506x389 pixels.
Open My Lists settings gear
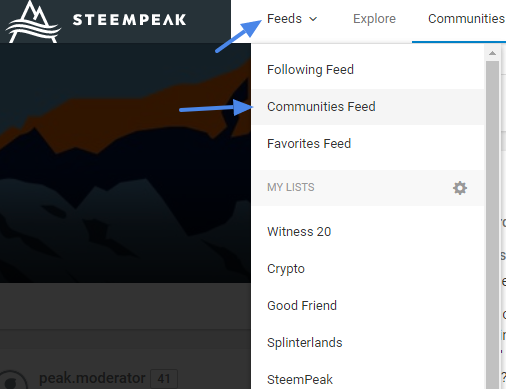460,188
